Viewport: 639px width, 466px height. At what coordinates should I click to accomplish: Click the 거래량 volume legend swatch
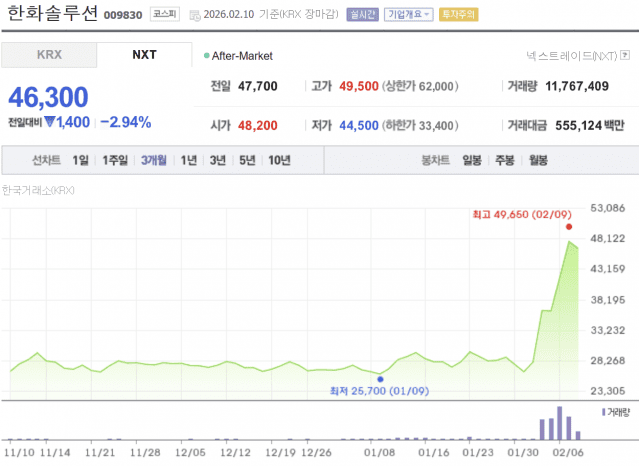coord(604,411)
